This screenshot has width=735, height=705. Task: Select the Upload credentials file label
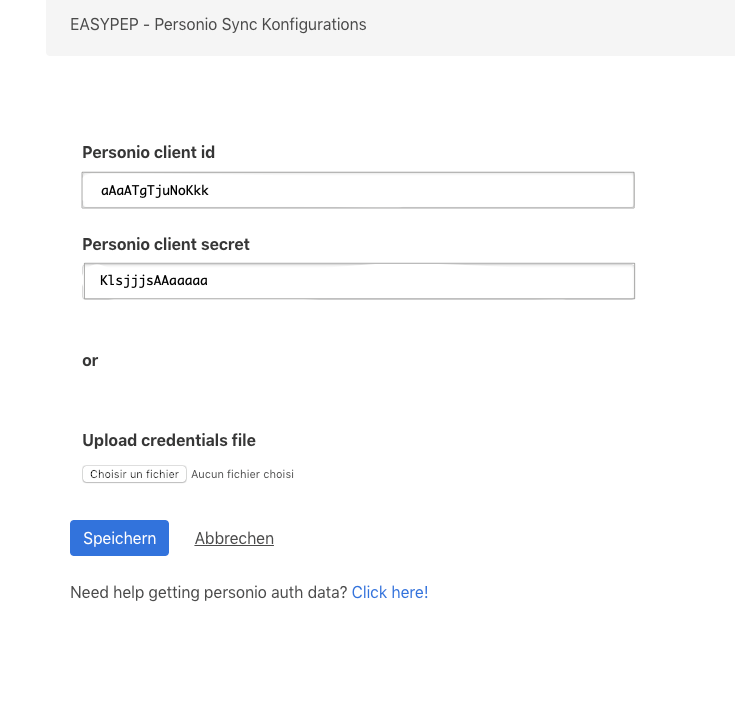[169, 440]
